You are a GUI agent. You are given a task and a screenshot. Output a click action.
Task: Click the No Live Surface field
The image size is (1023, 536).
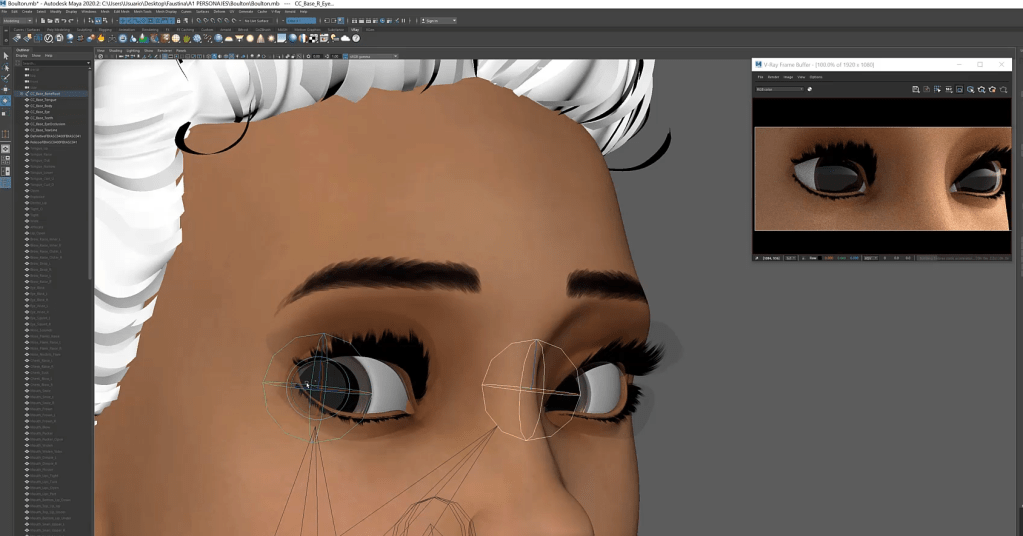click(257, 21)
